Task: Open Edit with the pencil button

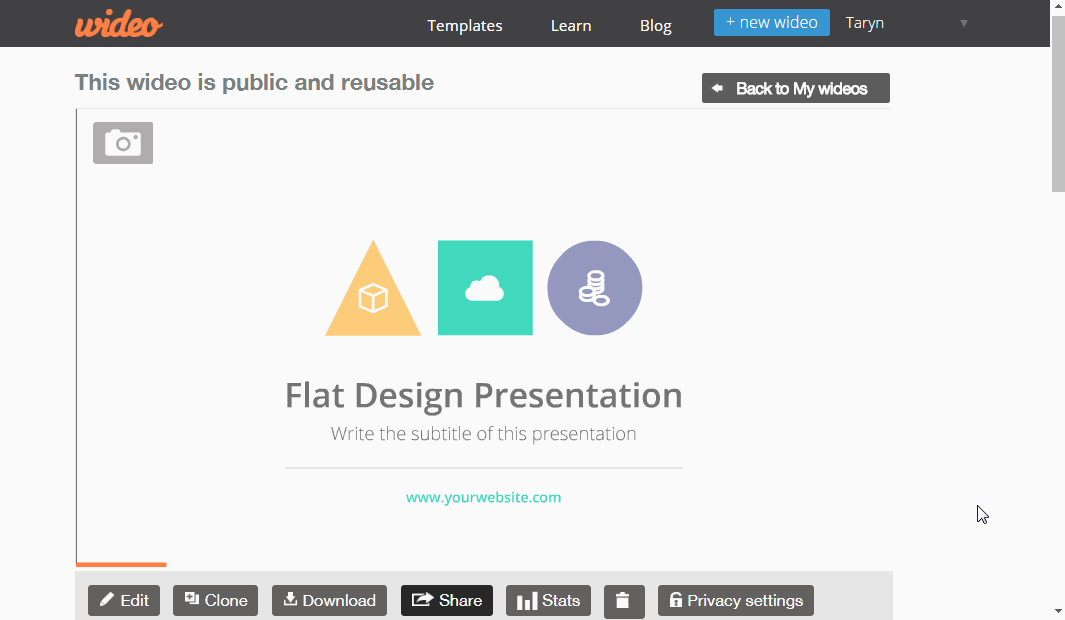Action: pos(124,601)
